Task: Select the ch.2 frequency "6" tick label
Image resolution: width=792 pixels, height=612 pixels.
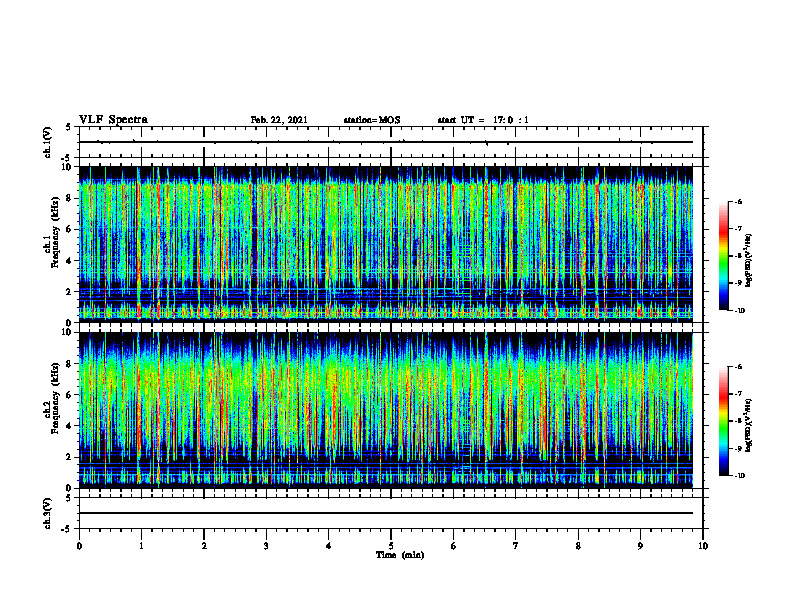Action: tap(71, 395)
